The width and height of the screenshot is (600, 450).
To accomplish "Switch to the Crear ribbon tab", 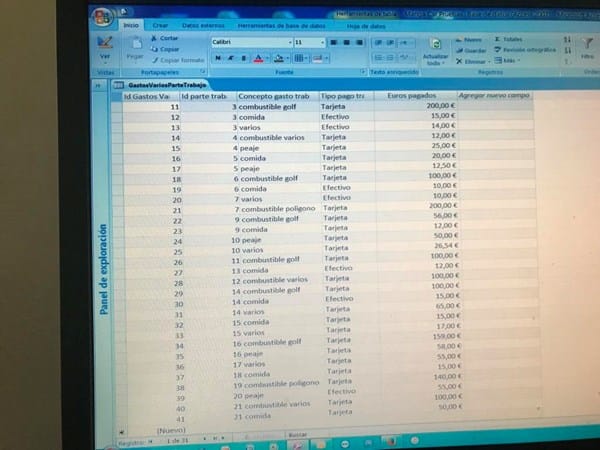I will point(160,25).
